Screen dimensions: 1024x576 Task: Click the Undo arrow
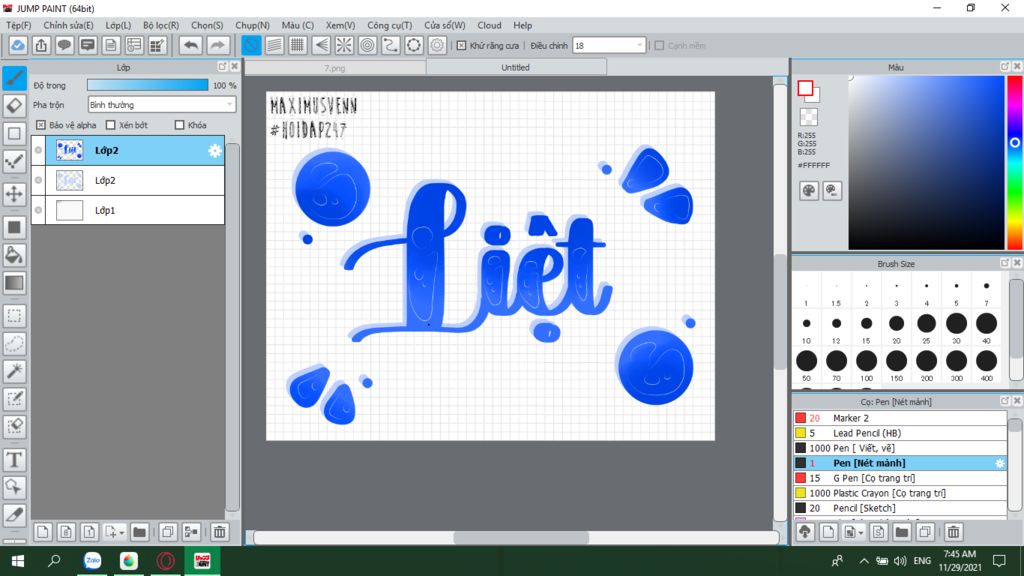point(191,46)
